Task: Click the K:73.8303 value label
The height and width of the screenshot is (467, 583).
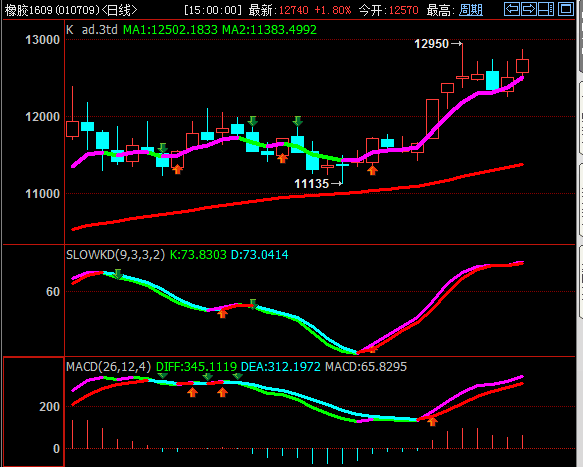Action: (x=198, y=255)
